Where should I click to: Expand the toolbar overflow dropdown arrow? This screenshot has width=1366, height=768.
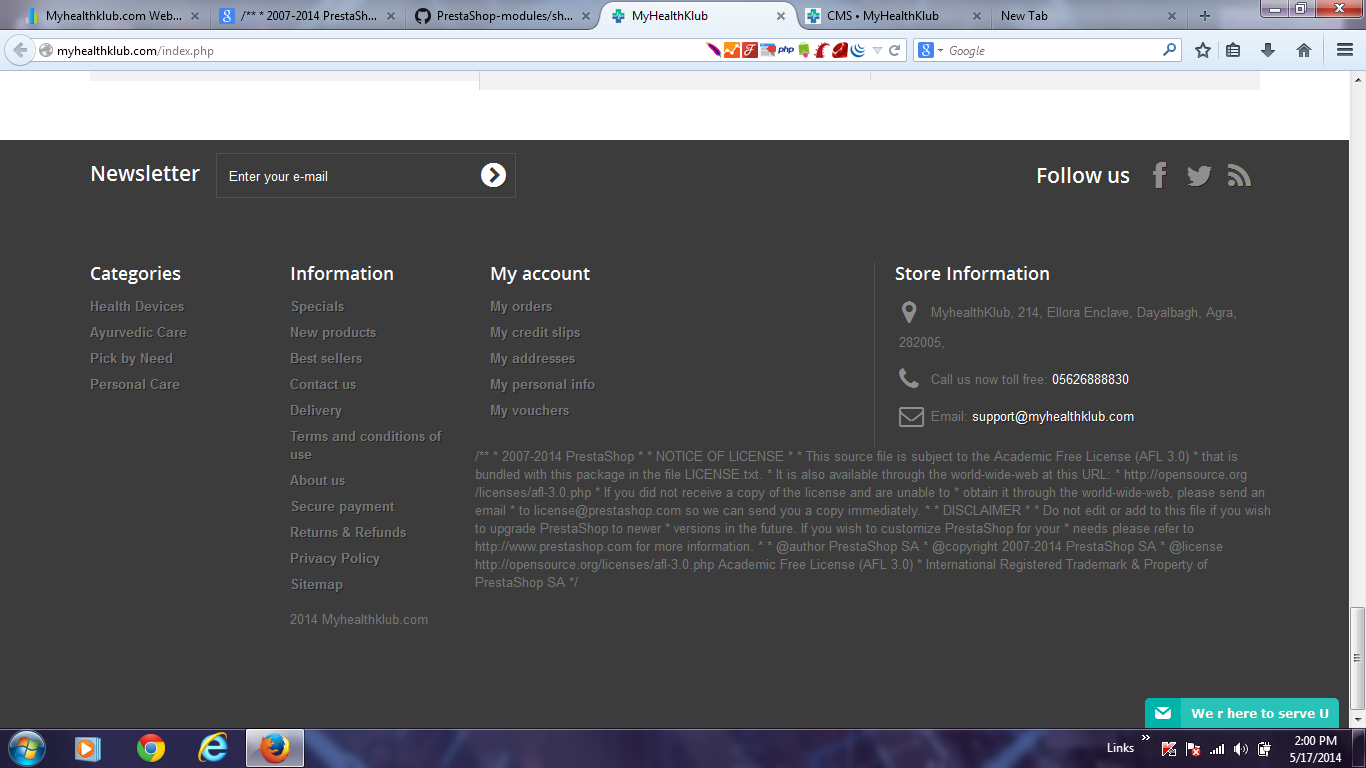(877, 50)
